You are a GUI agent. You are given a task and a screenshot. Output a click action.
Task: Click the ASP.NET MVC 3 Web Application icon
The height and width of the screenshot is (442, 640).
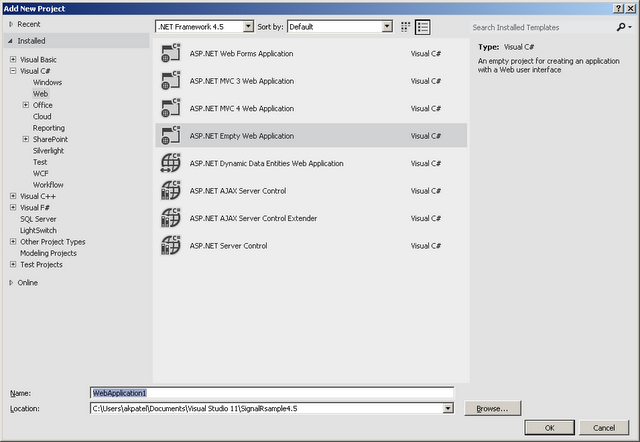click(x=171, y=81)
